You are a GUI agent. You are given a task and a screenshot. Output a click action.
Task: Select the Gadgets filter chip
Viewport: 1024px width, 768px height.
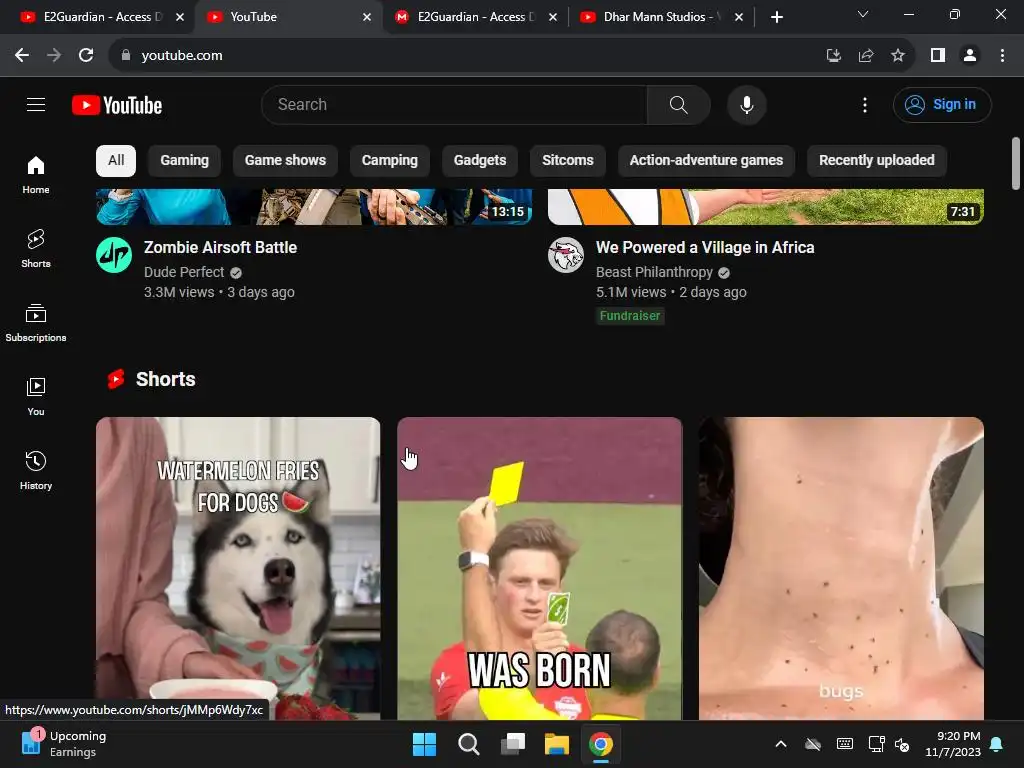(480, 161)
